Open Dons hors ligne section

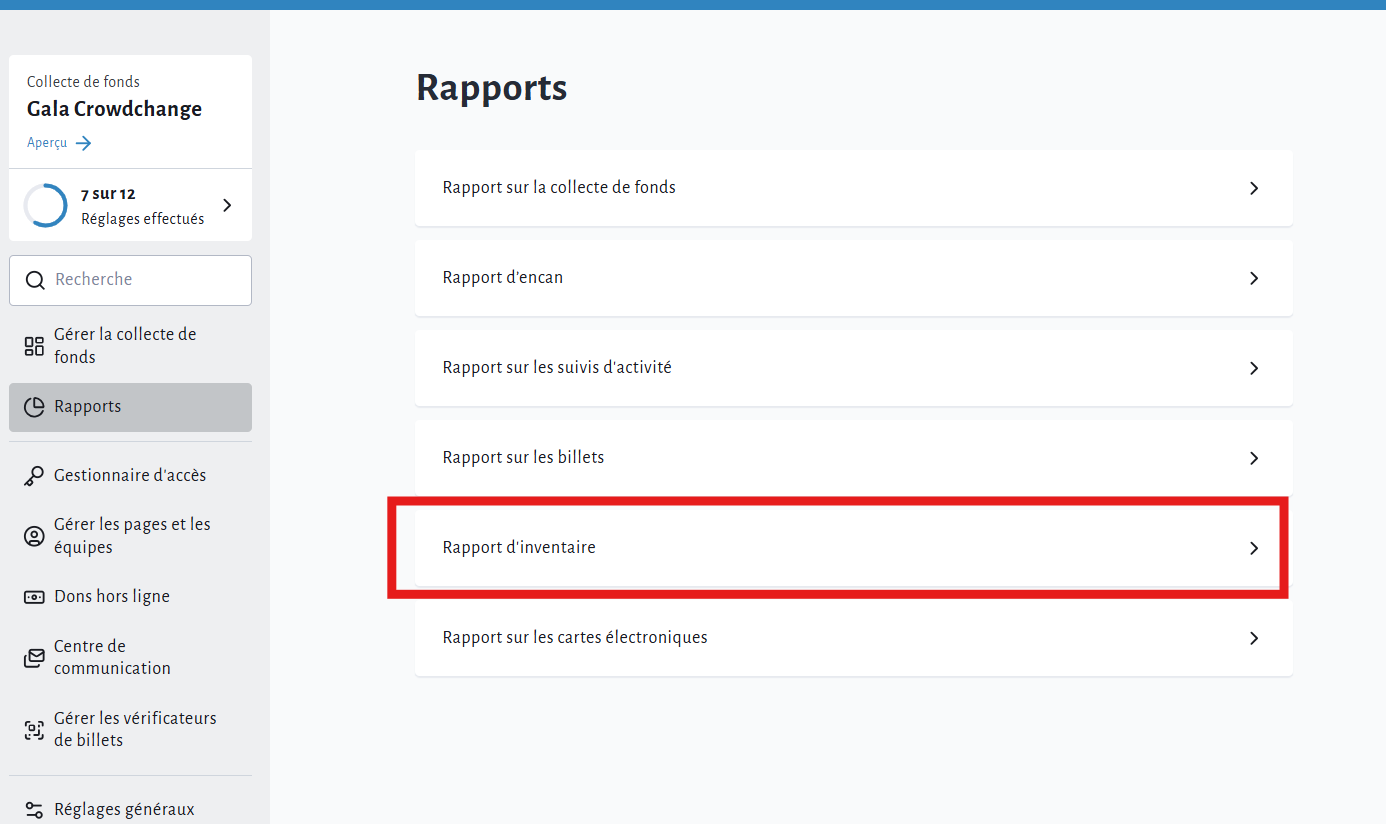pyautogui.click(x=130, y=597)
